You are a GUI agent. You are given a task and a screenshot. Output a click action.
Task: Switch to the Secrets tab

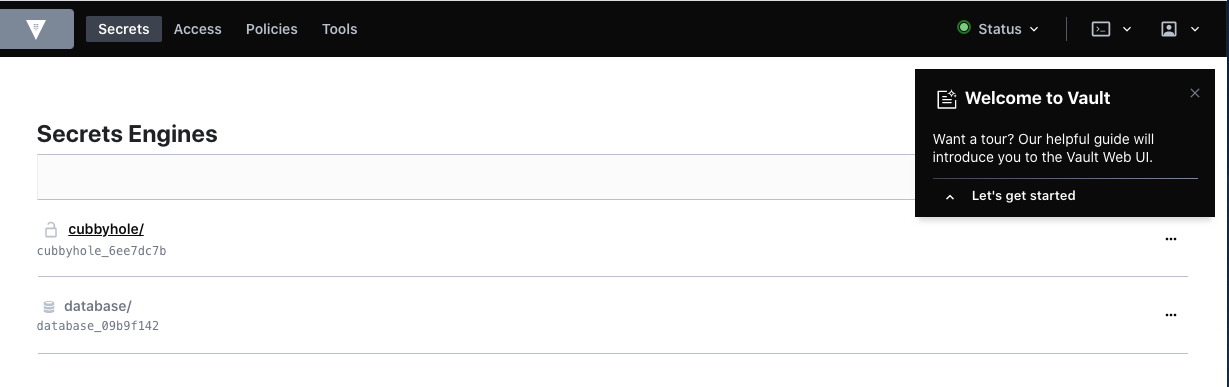(x=124, y=29)
